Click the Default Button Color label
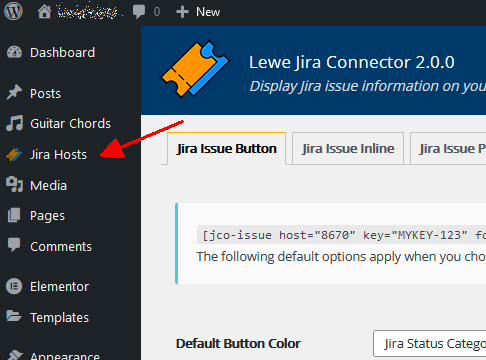Screen dimensions: 486x360 click(x=238, y=344)
